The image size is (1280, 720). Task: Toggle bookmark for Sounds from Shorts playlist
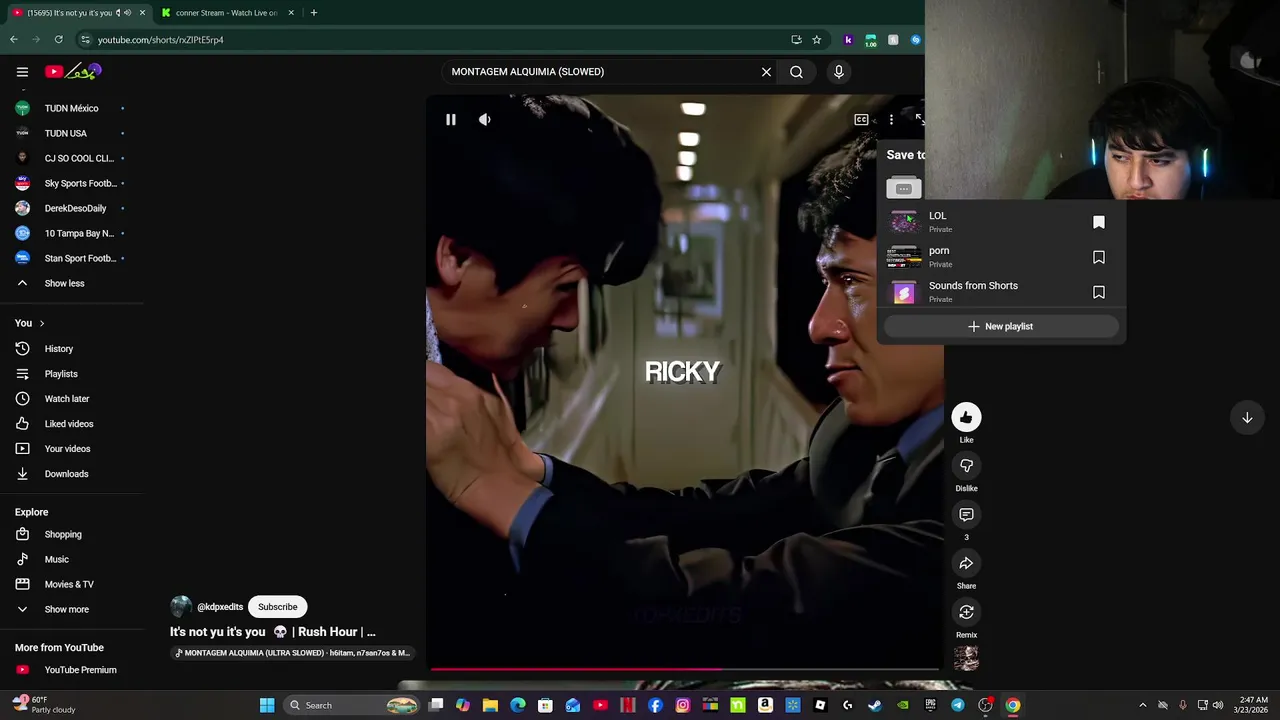coord(1099,292)
